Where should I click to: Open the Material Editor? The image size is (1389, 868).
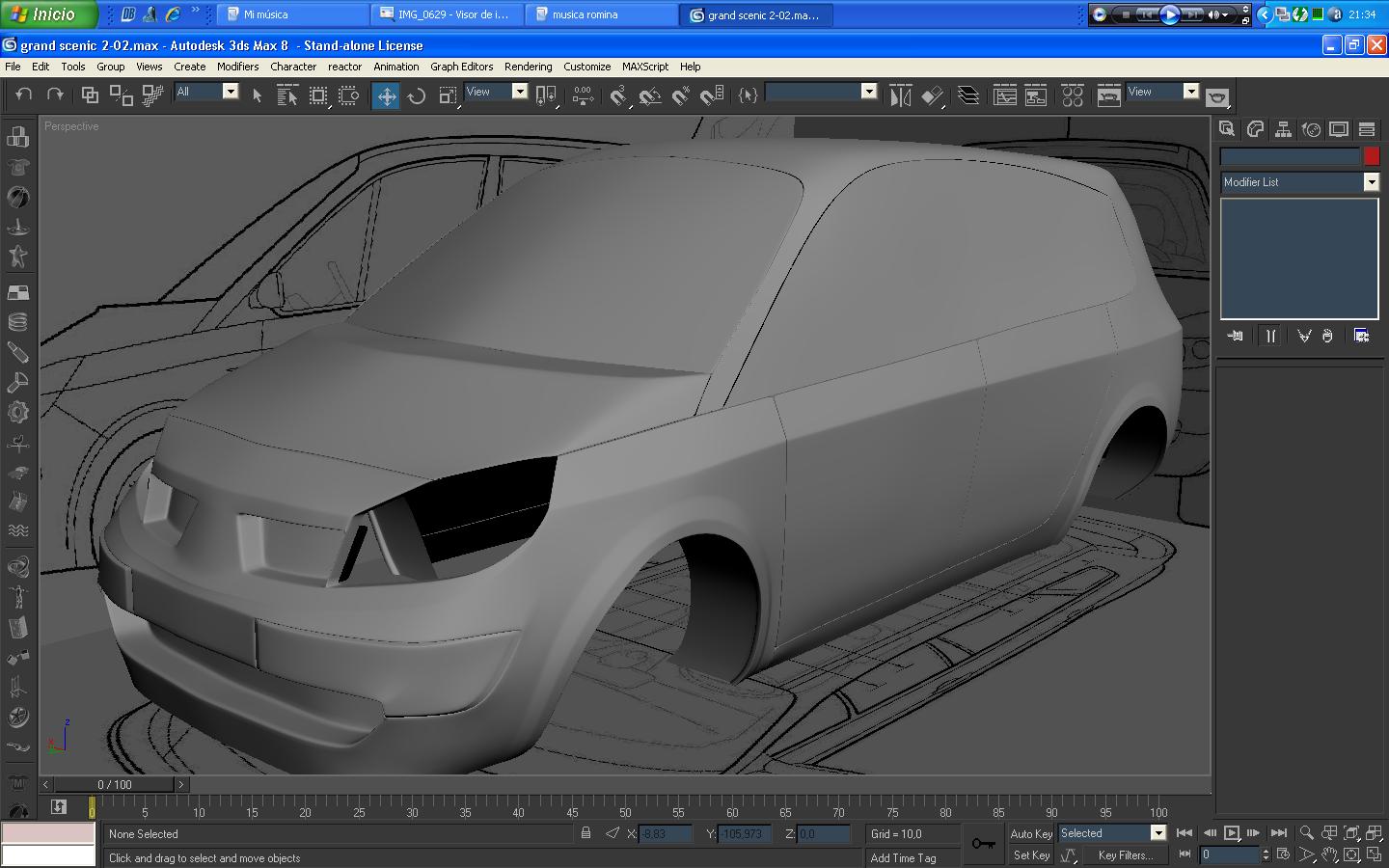click(x=1072, y=95)
